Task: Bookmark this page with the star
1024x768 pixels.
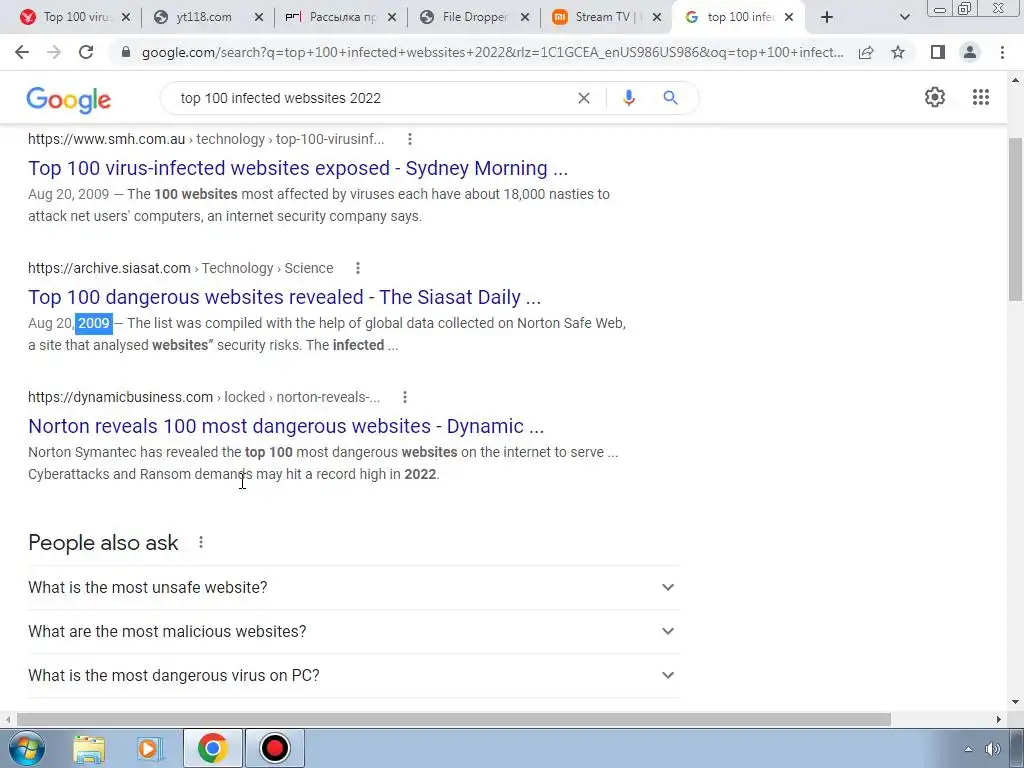Action: (898, 52)
